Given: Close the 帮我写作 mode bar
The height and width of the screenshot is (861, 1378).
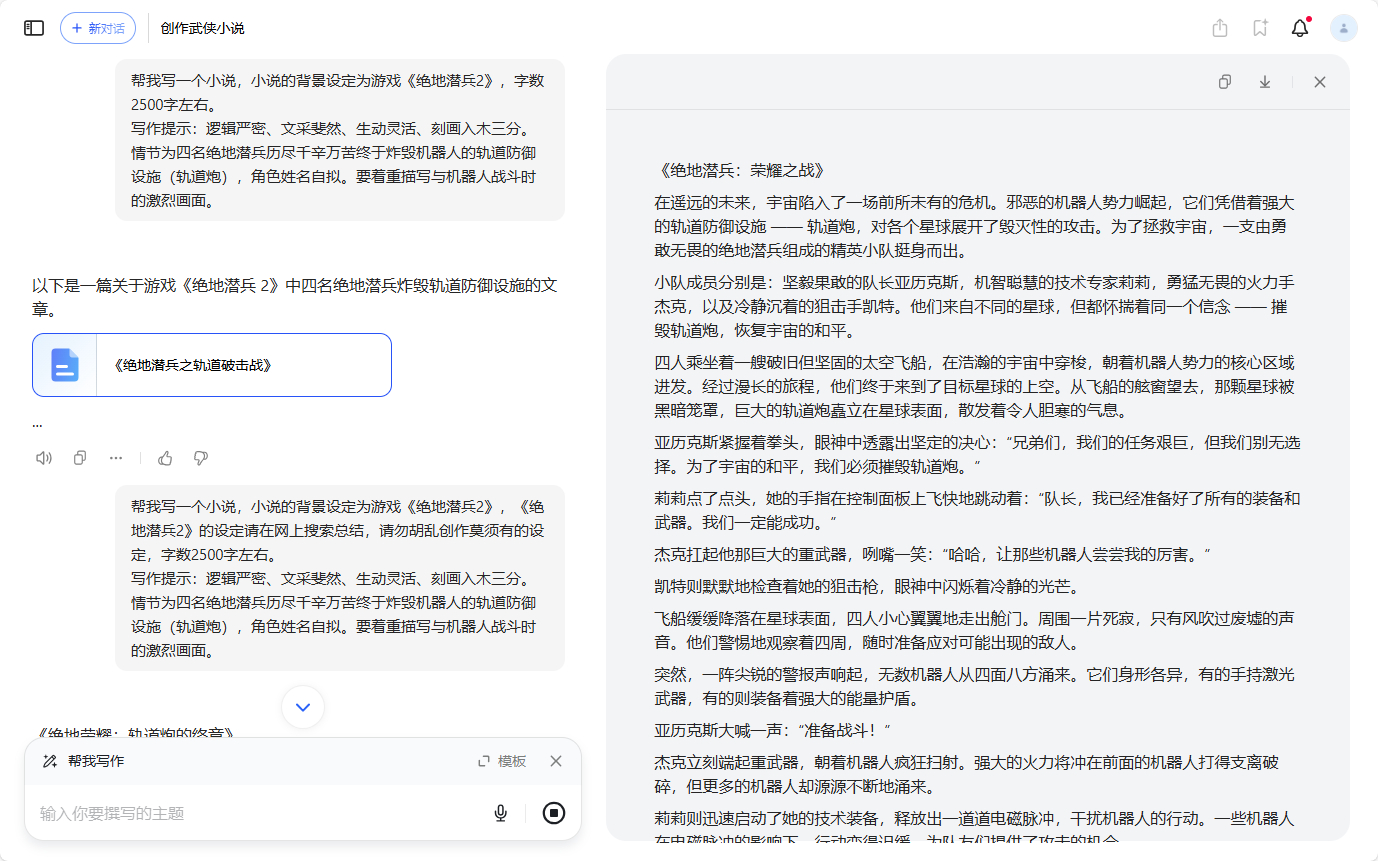Looking at the screenshot, I should click(556, 761).
